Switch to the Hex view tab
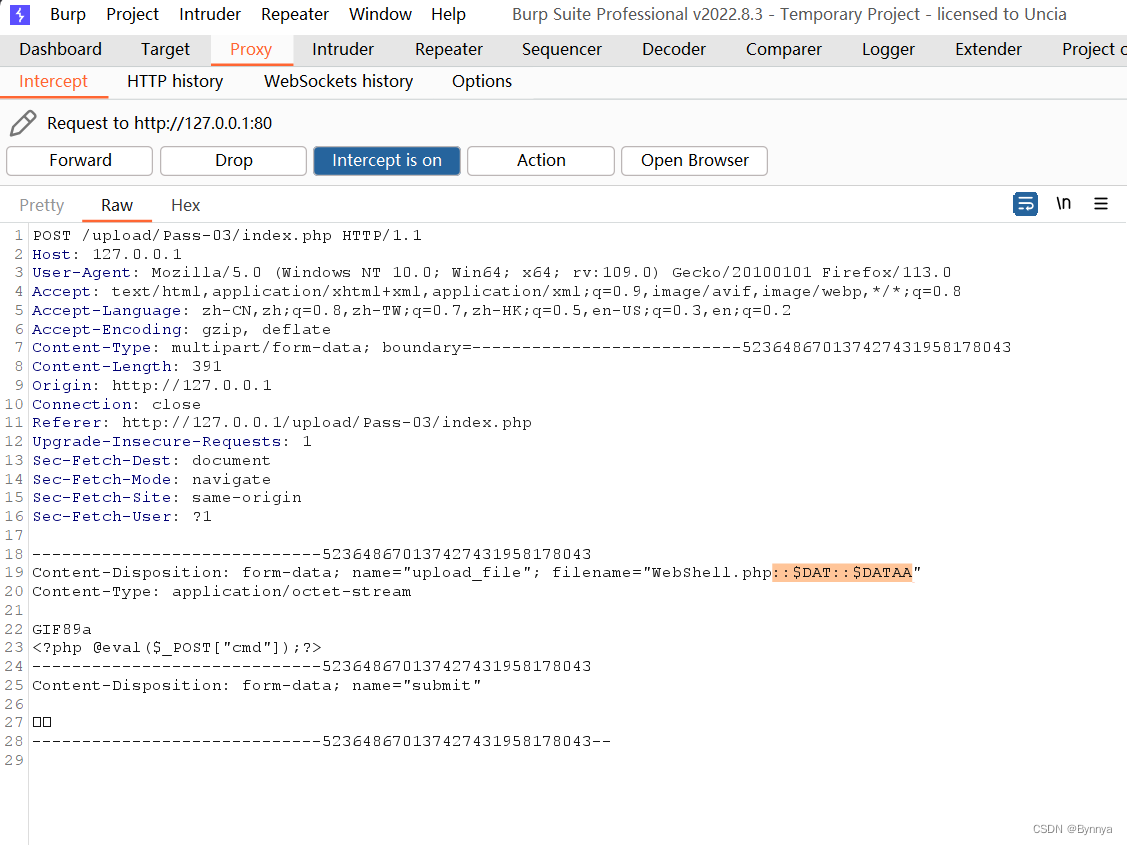The height and width of the screenshot is (845, 1127). 185,206
